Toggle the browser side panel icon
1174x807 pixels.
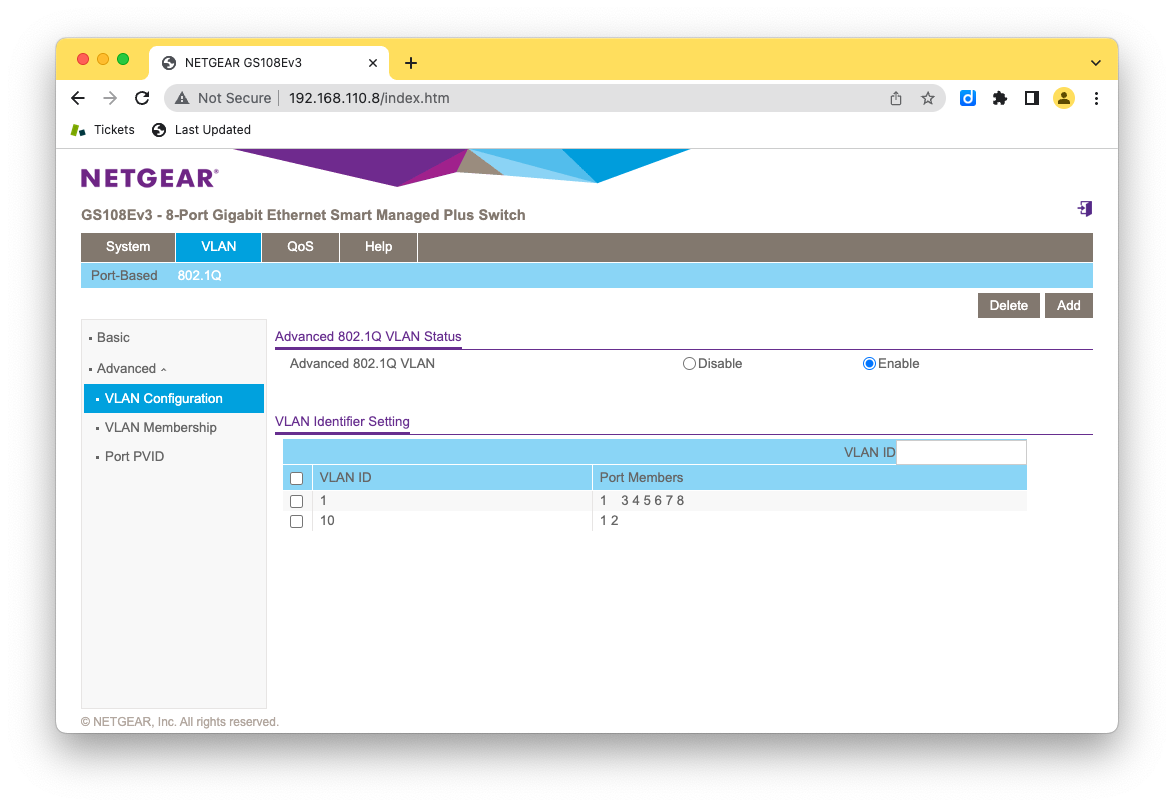point(1032,98)
